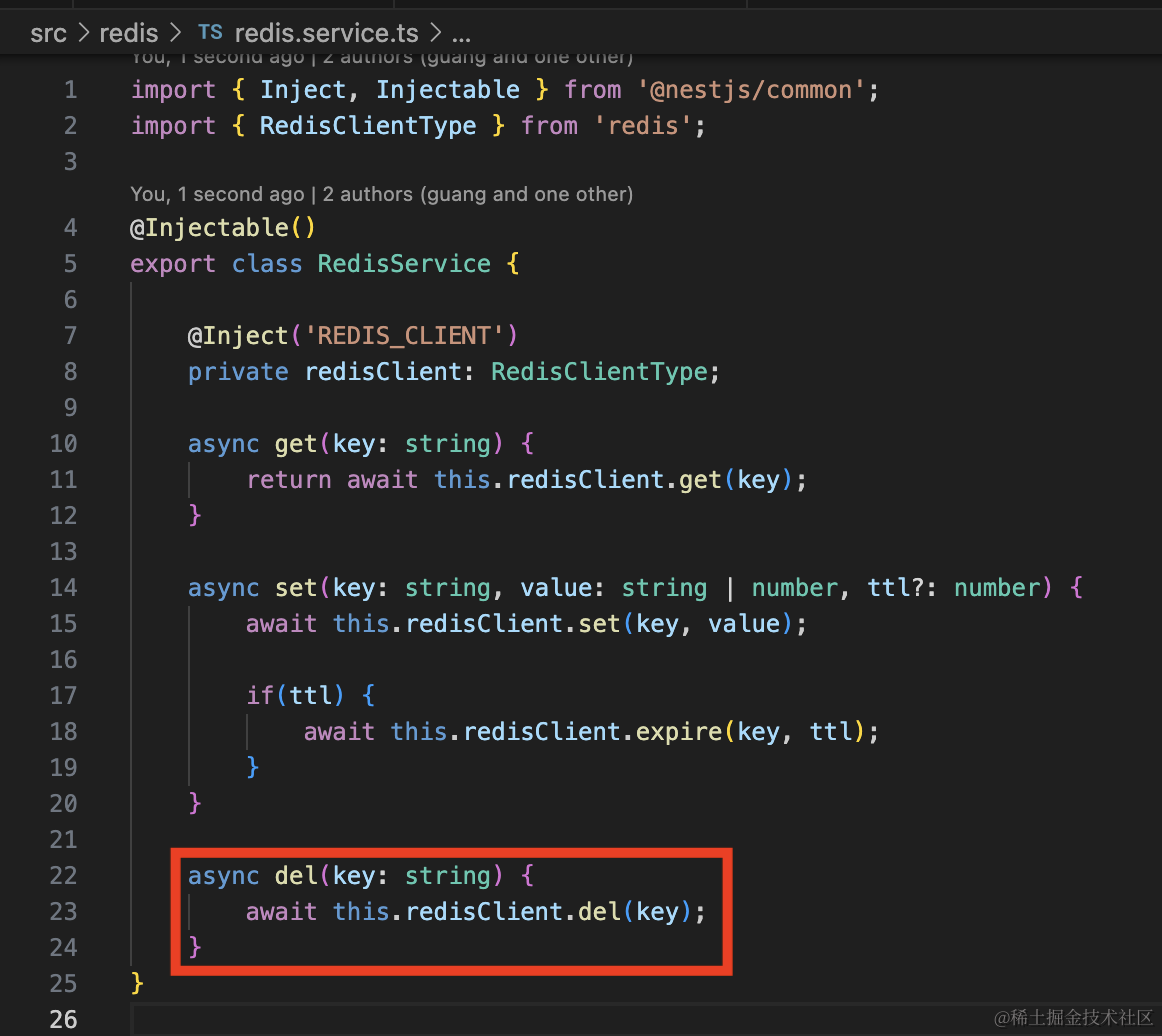Screen dimensions: 1162x1036
Task: Select redis.service.ts in the breadcrumb
Action: point(329,32)
